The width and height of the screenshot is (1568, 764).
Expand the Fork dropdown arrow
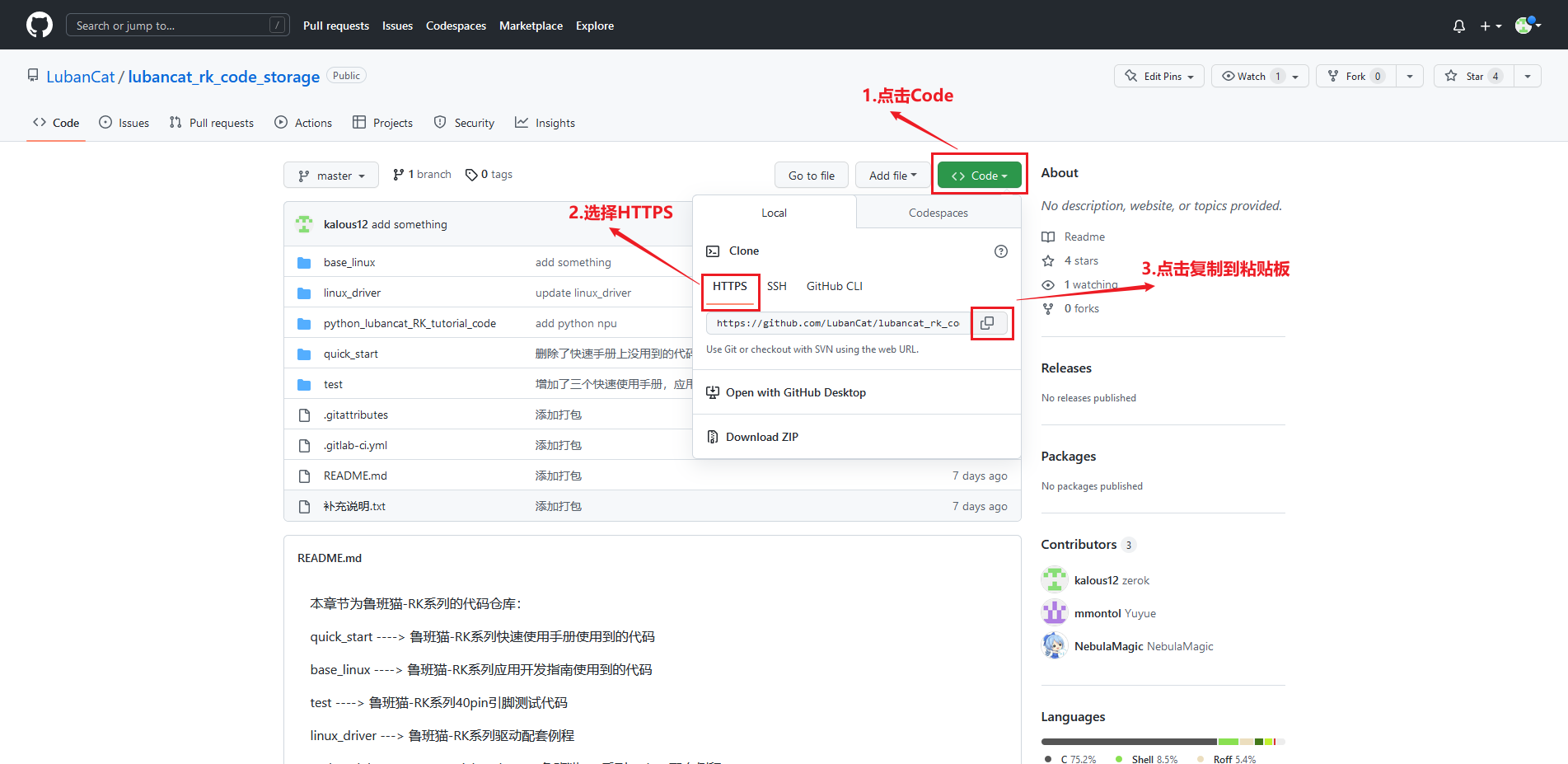click(1410, 76)
